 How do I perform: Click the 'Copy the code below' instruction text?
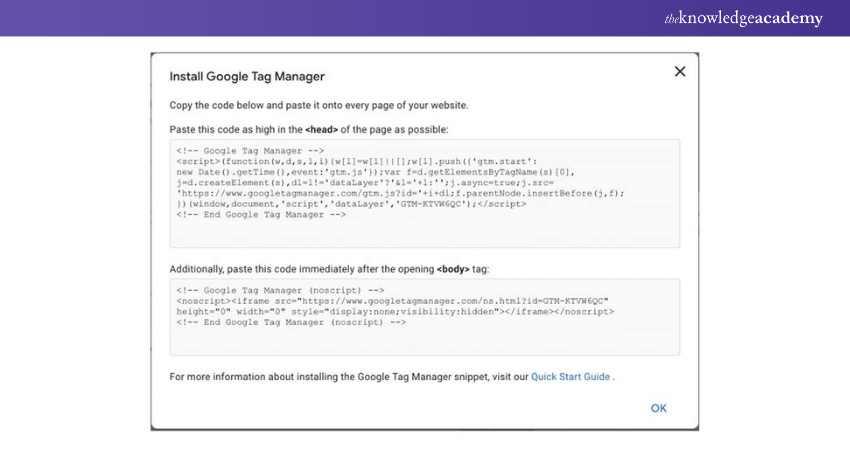(318, 105)
